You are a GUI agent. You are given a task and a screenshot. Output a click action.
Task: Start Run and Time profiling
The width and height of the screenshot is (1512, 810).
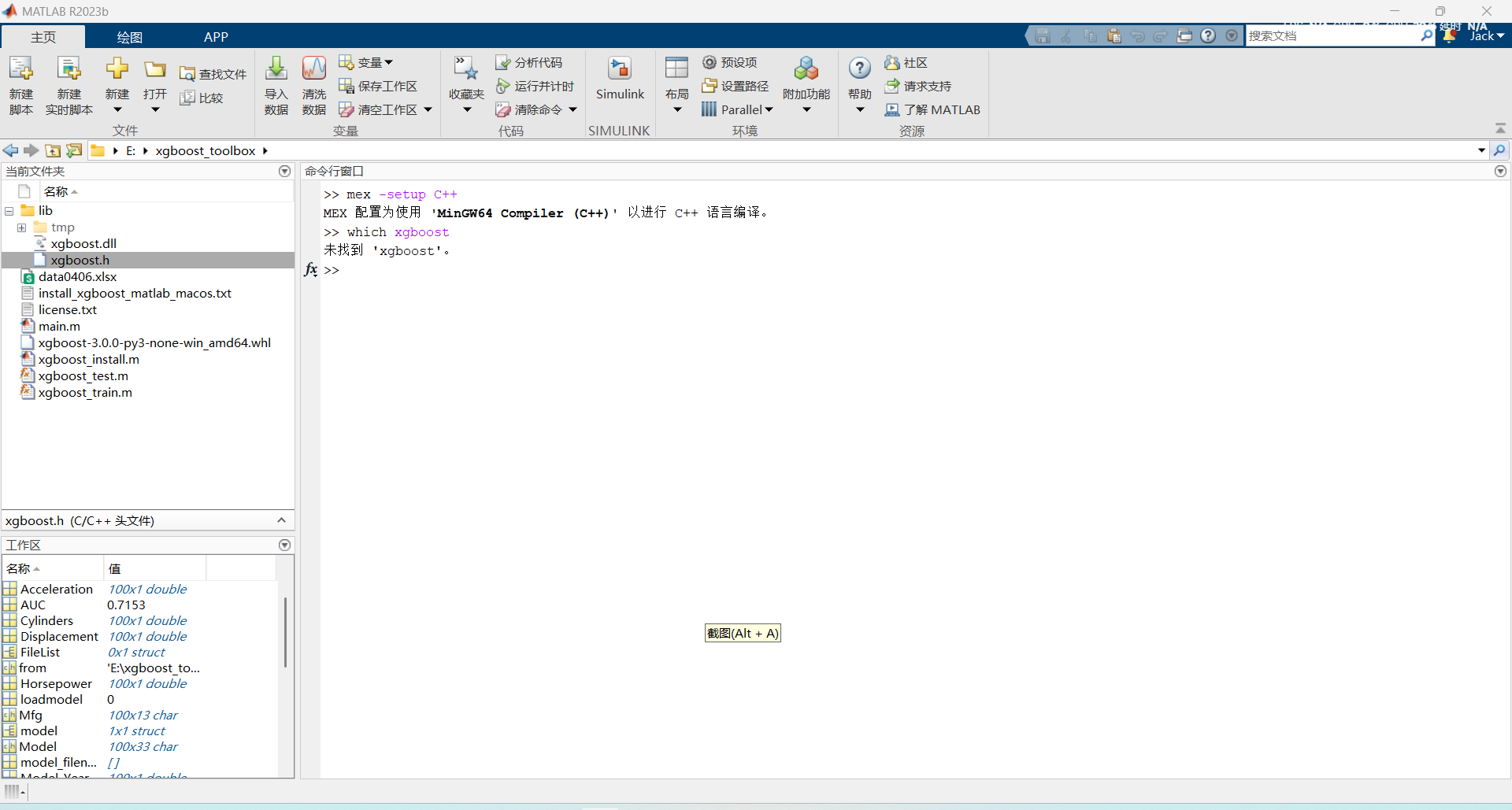pos(535,87)
